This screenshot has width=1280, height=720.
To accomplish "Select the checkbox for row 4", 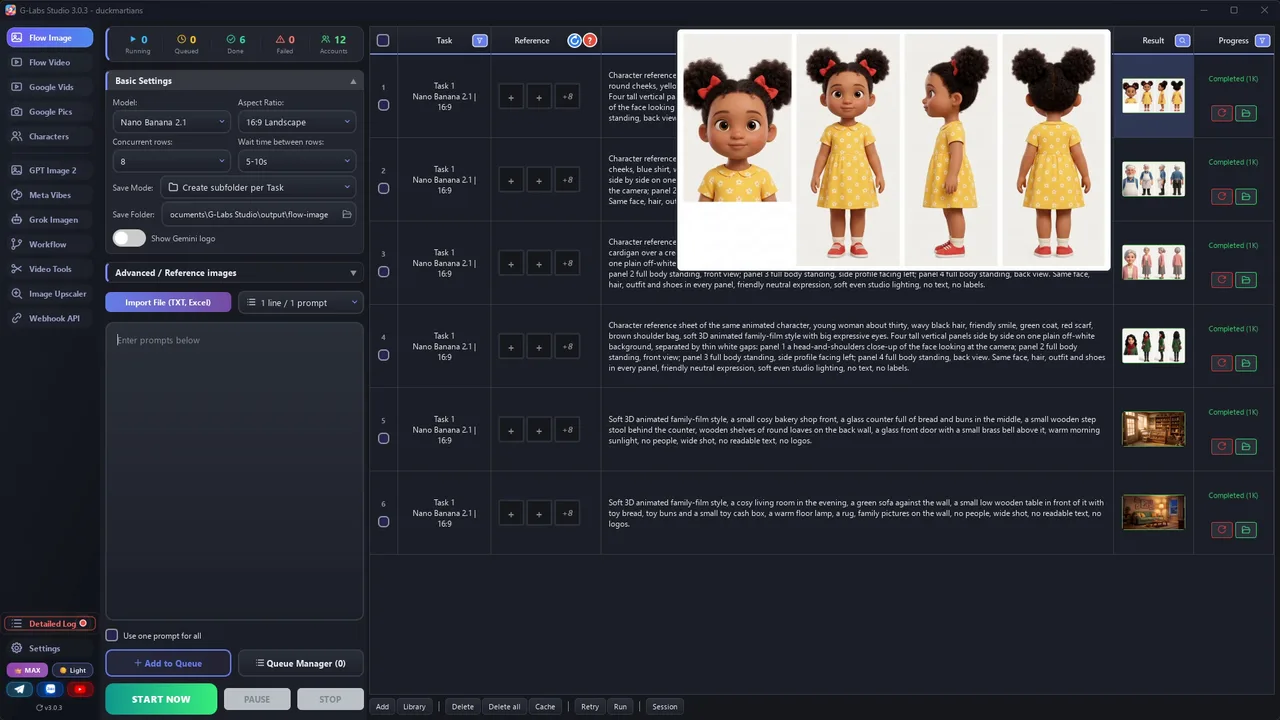I will click(383, 355).
